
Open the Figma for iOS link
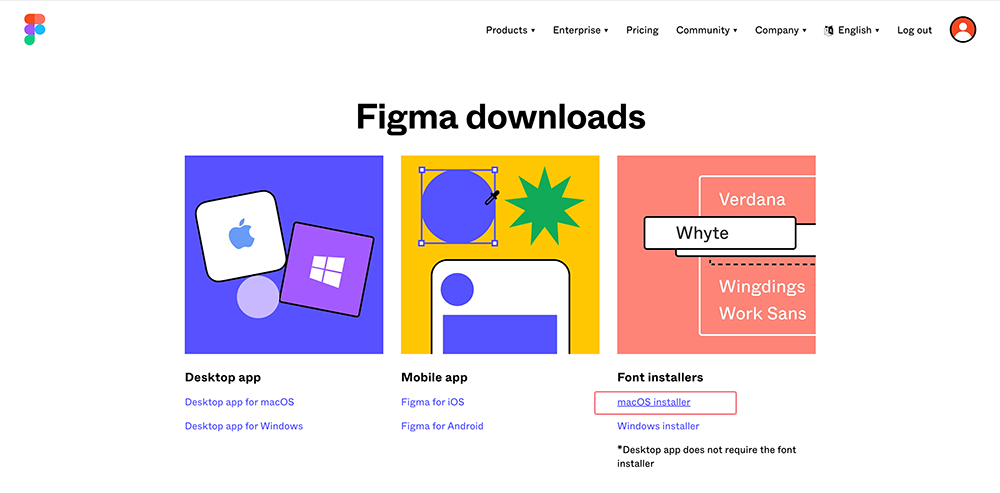coord(432,402)
